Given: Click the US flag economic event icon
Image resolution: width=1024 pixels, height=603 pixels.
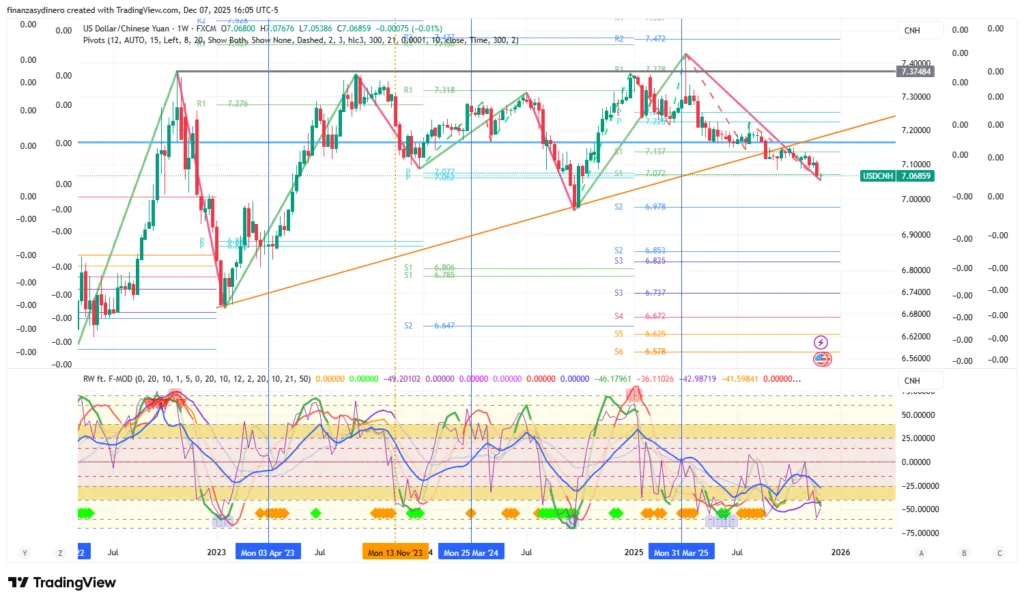Looking at the screenshot, I should (821, 358).
